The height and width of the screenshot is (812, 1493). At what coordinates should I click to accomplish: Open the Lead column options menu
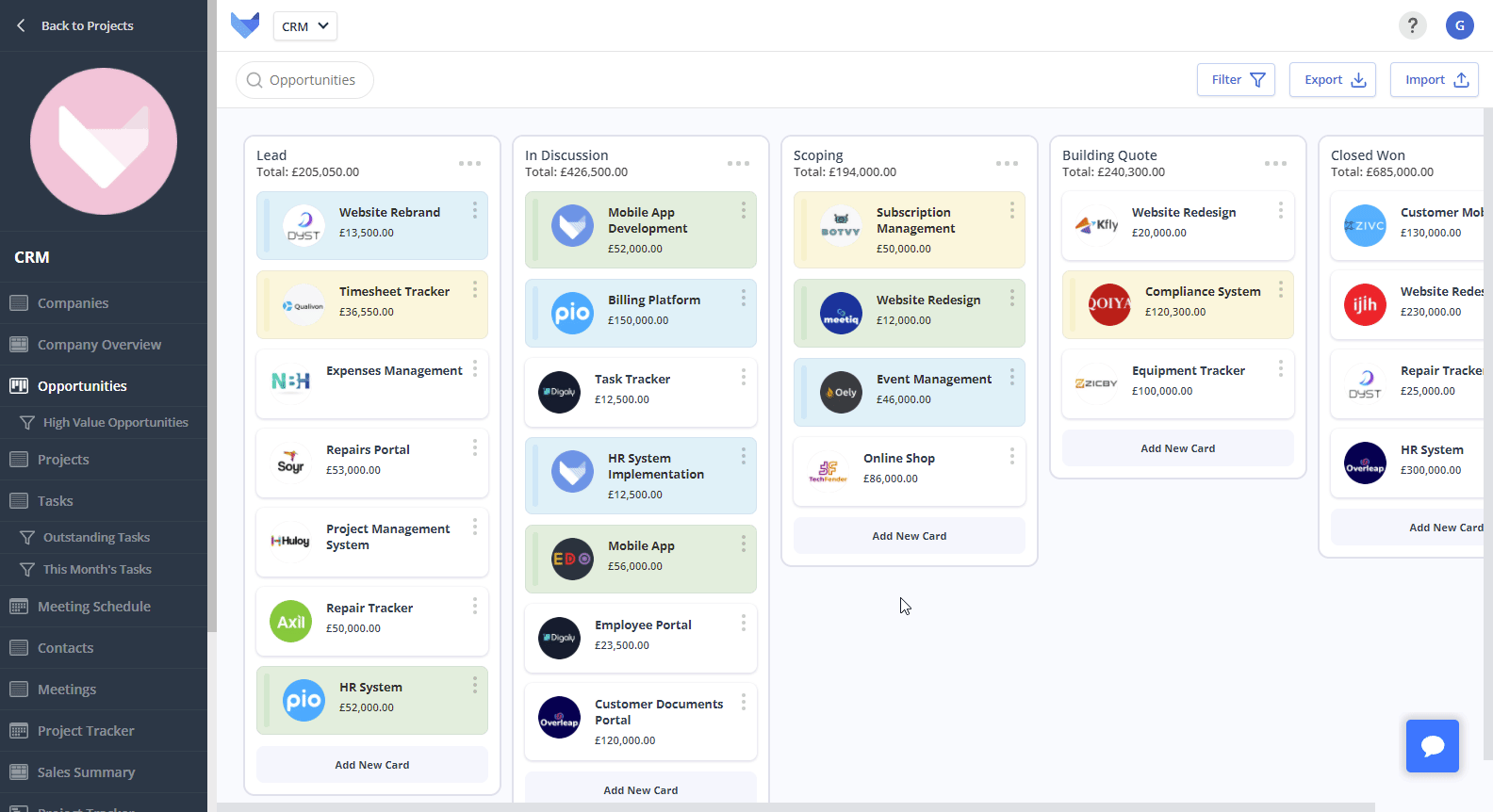point(469,164)
